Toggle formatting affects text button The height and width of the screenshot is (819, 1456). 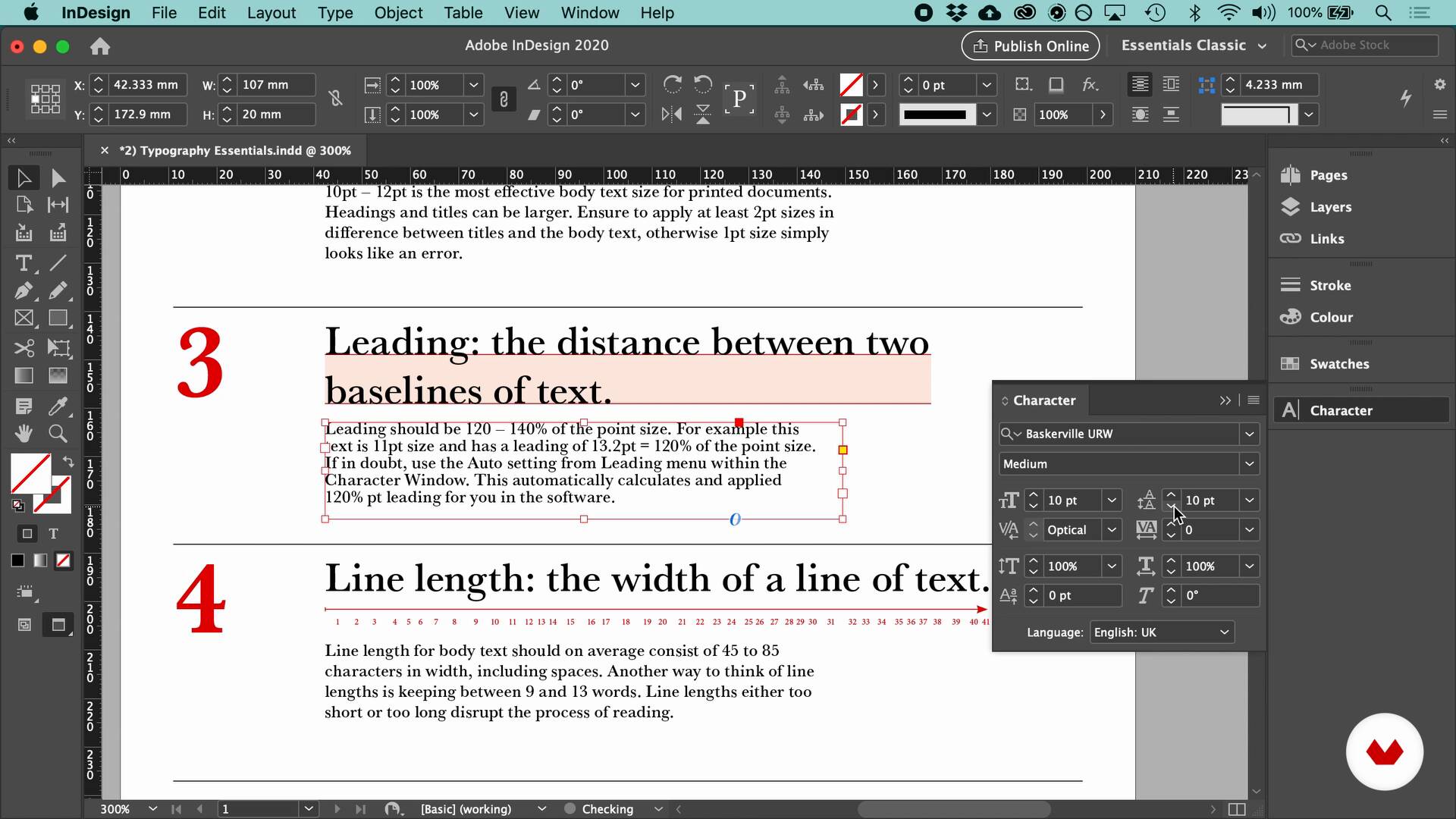(x=53, y=534)
